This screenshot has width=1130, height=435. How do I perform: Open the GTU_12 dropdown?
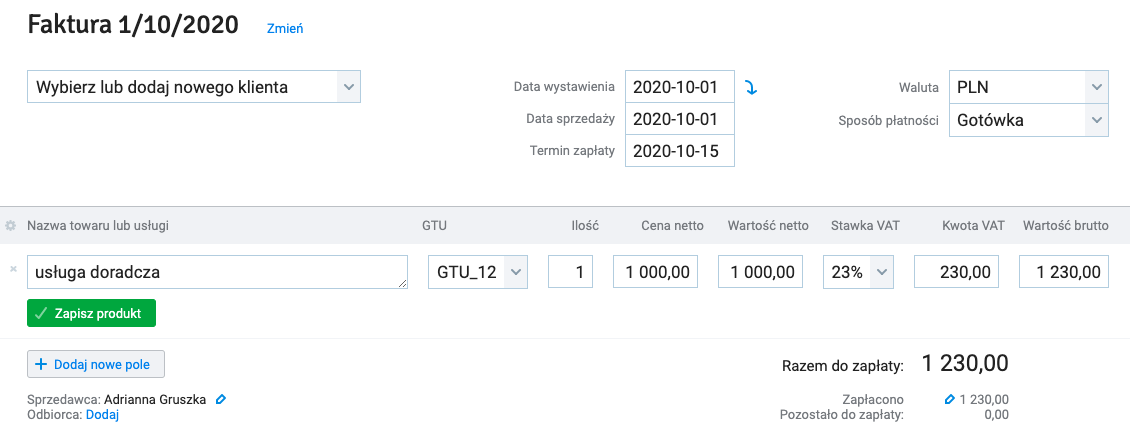point(478,272)
